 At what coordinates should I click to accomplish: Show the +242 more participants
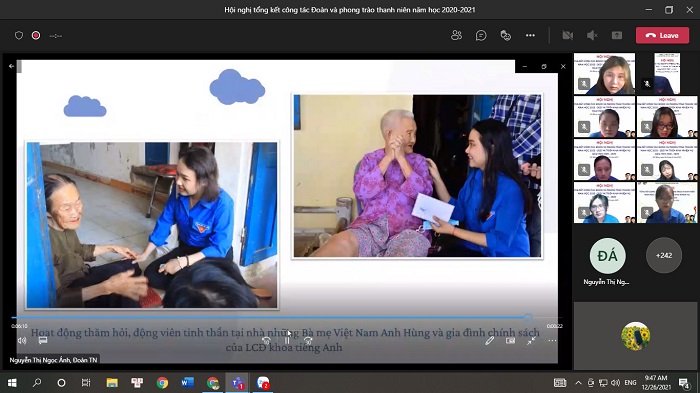pyautogui.click(x=664, y=255)
